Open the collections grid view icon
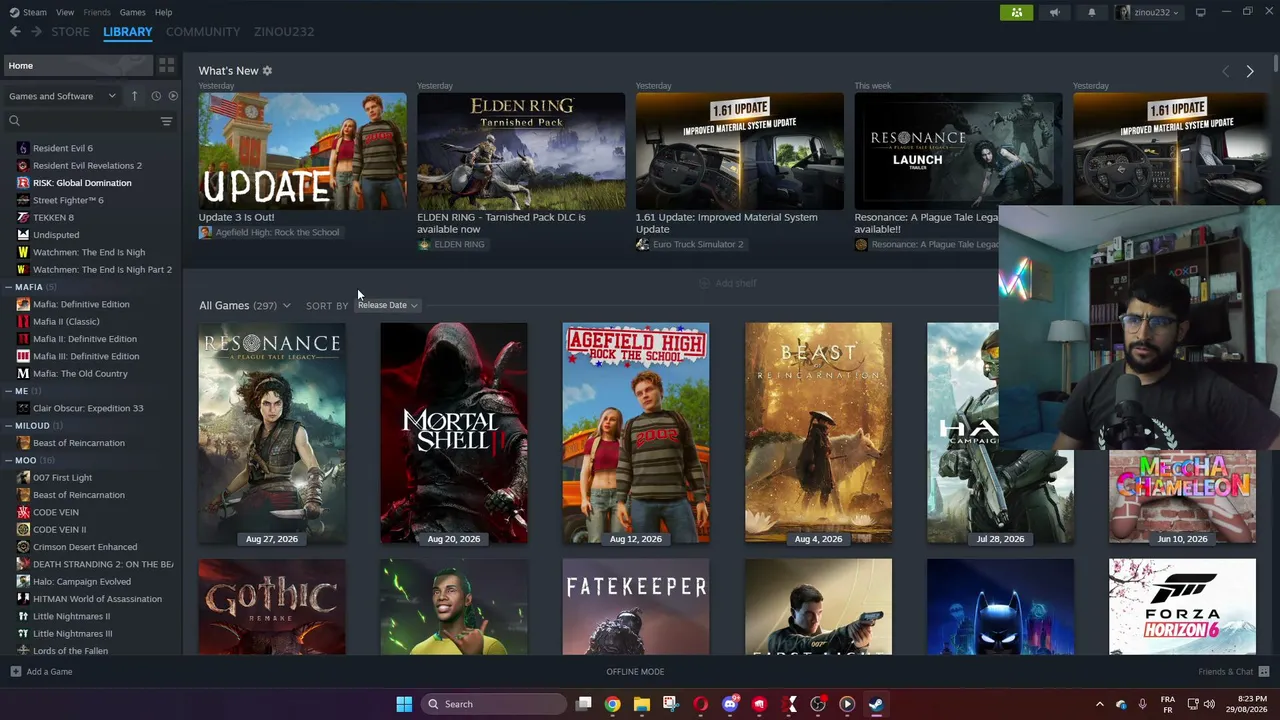The image size is (1280, 720). [166, 65]
